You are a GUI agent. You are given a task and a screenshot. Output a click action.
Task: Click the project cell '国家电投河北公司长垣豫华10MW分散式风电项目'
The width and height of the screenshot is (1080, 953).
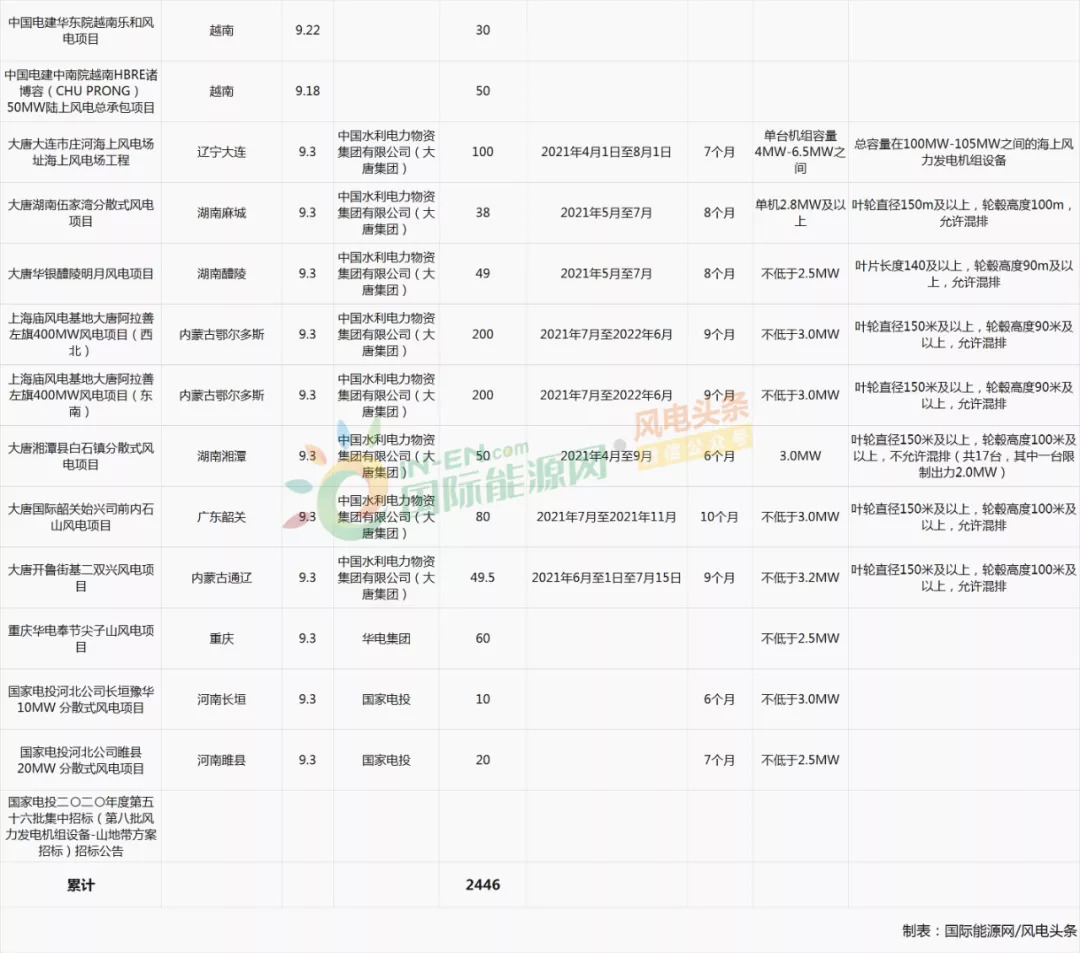coord(81,700)
